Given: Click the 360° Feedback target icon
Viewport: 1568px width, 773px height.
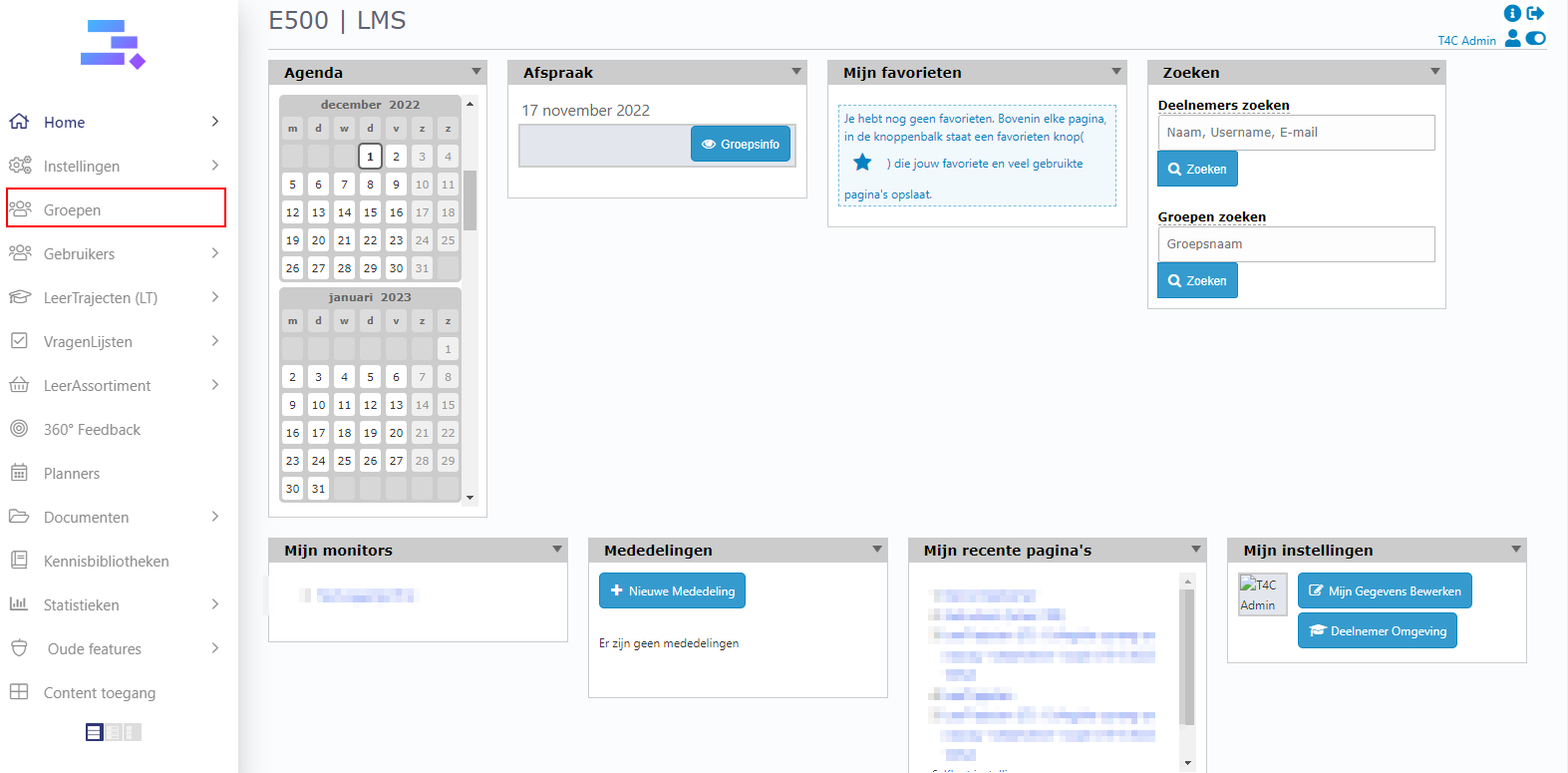Looking at the screenshot, I should point(19,429).
